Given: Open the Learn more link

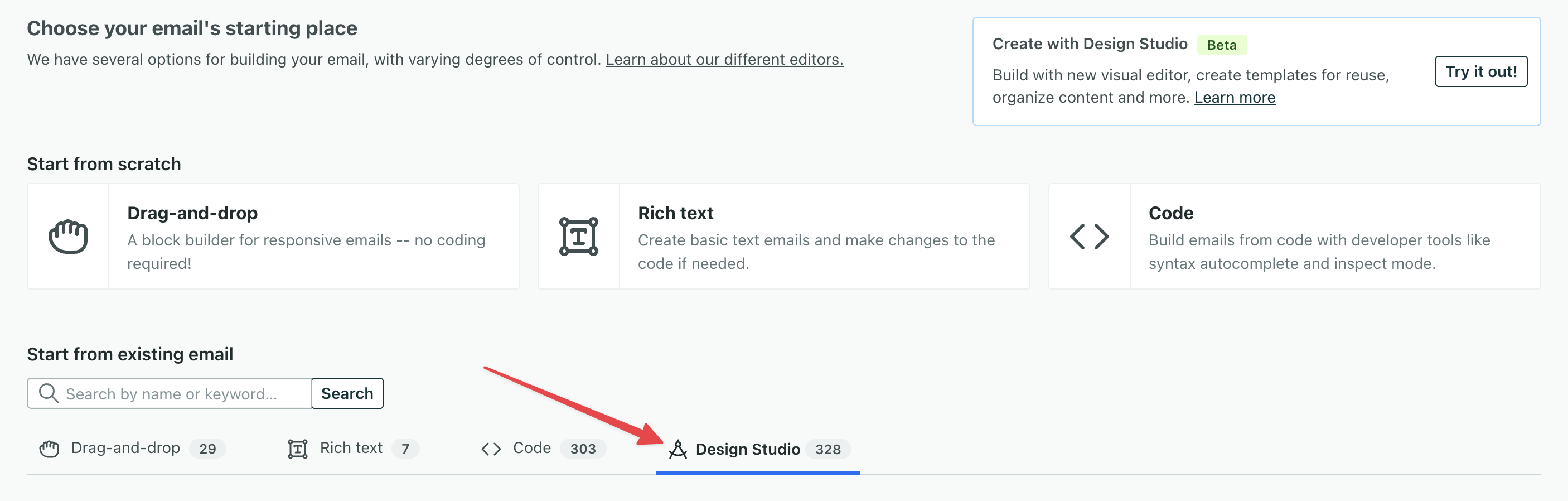Looking at the screenshot, I should 1235,98.
